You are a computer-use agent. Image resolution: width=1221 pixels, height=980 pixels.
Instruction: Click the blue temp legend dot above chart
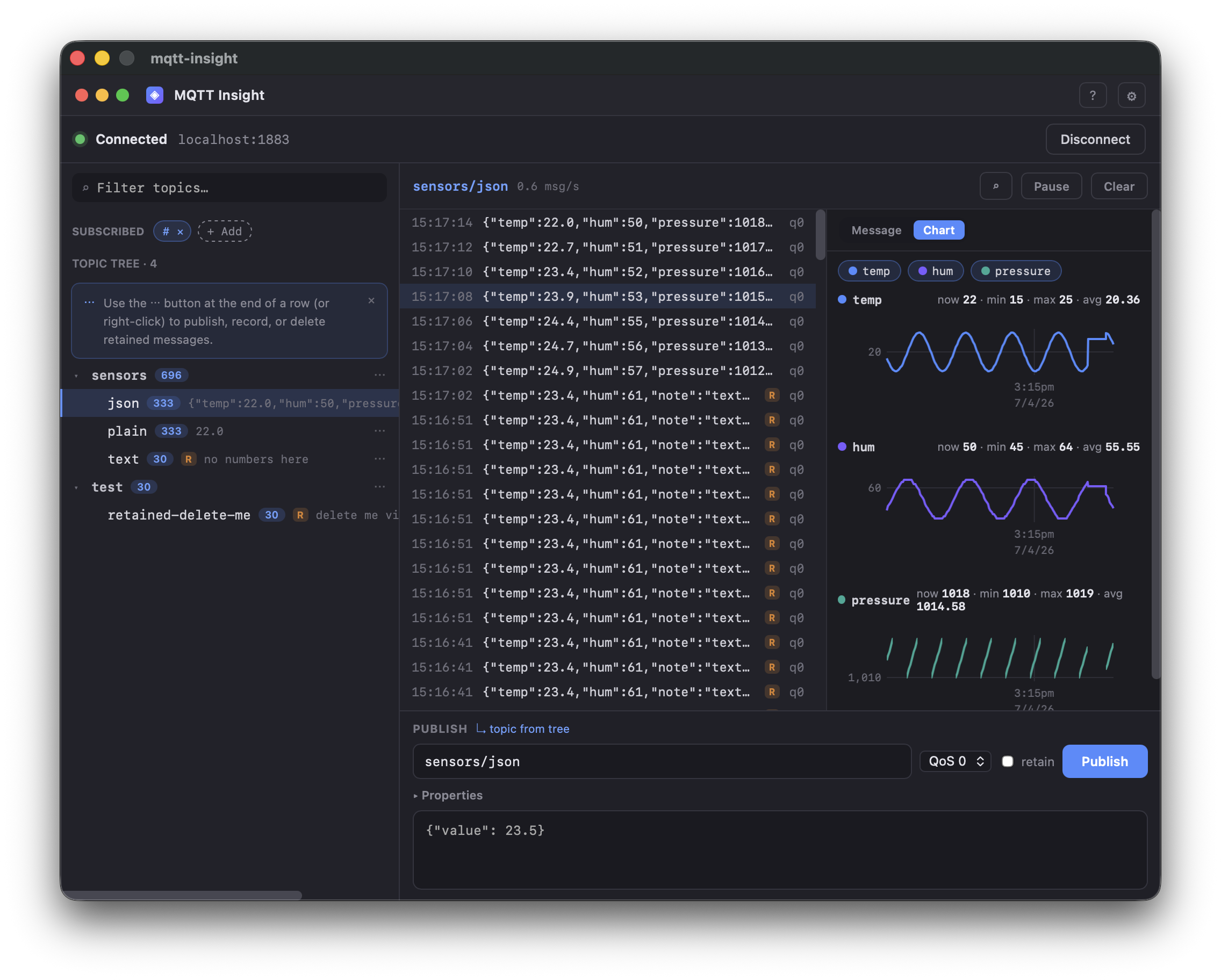[x=842, y=299]
